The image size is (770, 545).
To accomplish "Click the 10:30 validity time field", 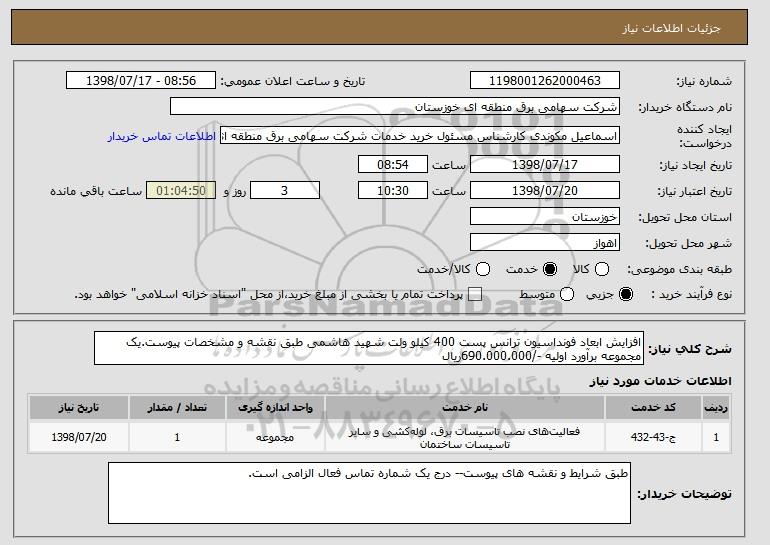I will tap(393, 190).
